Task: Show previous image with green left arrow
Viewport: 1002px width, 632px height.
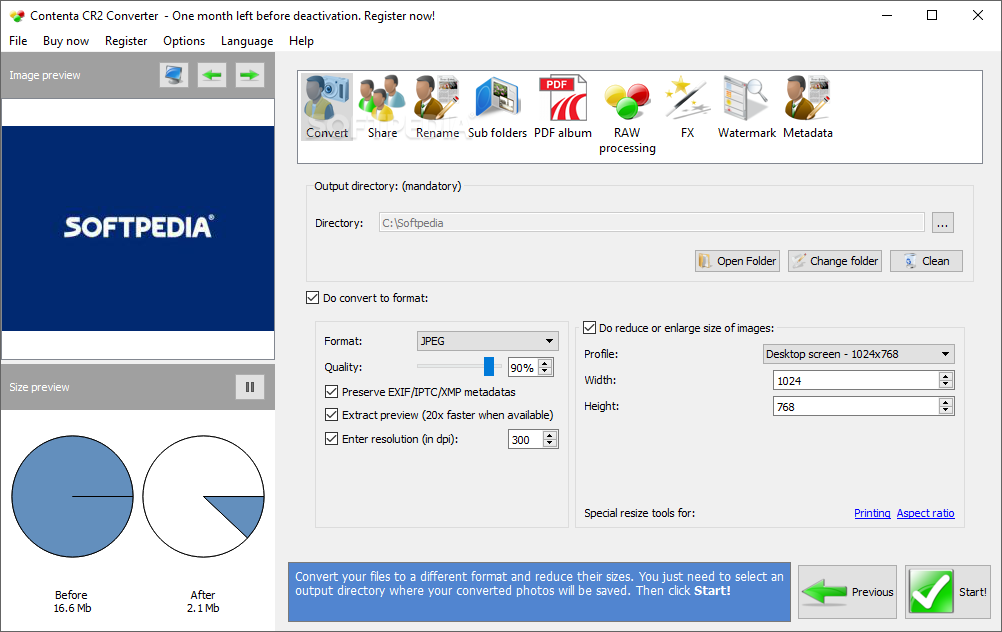Action: tap(212, 75)
